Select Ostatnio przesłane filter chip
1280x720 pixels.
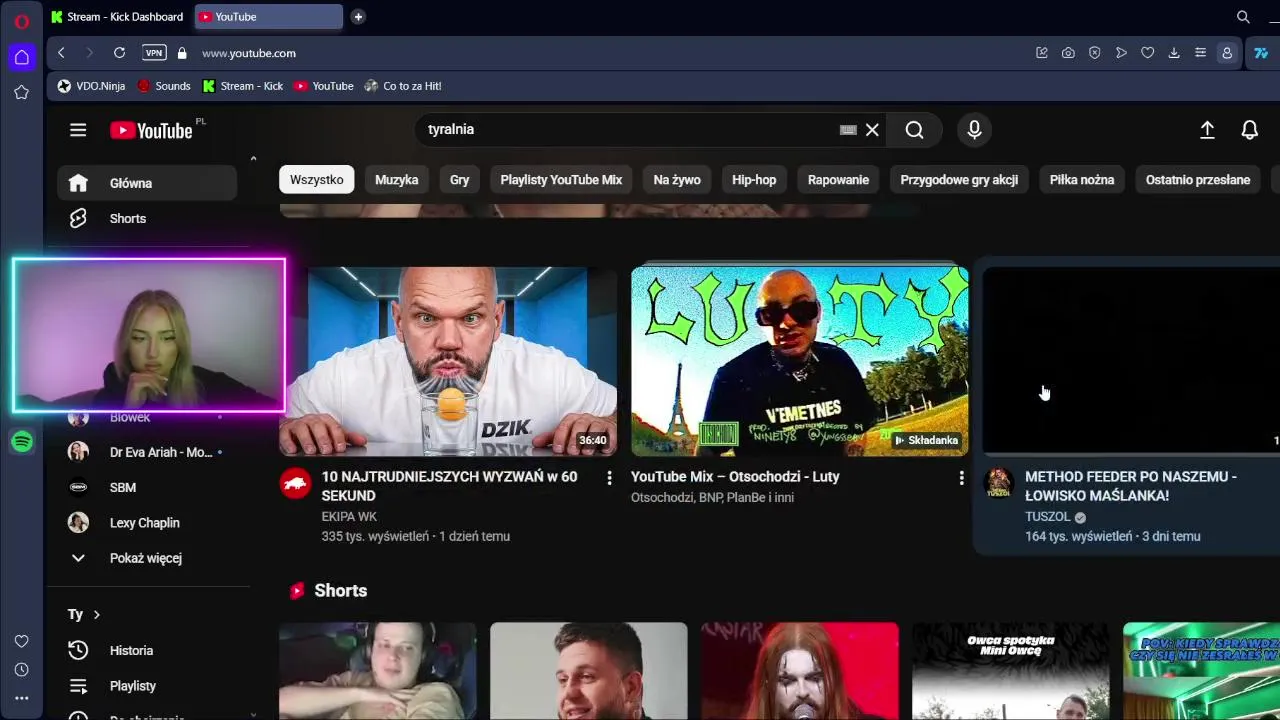(x=1198, y=180)
